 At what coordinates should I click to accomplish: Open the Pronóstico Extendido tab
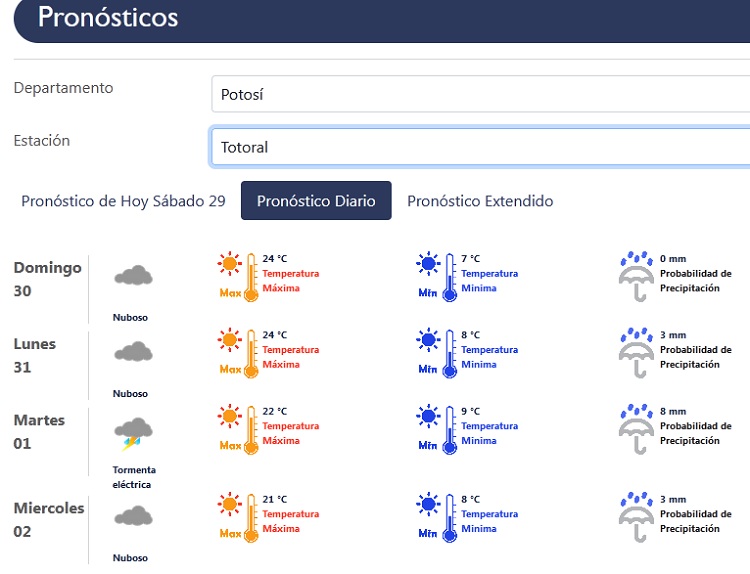(x=480, y=201)
